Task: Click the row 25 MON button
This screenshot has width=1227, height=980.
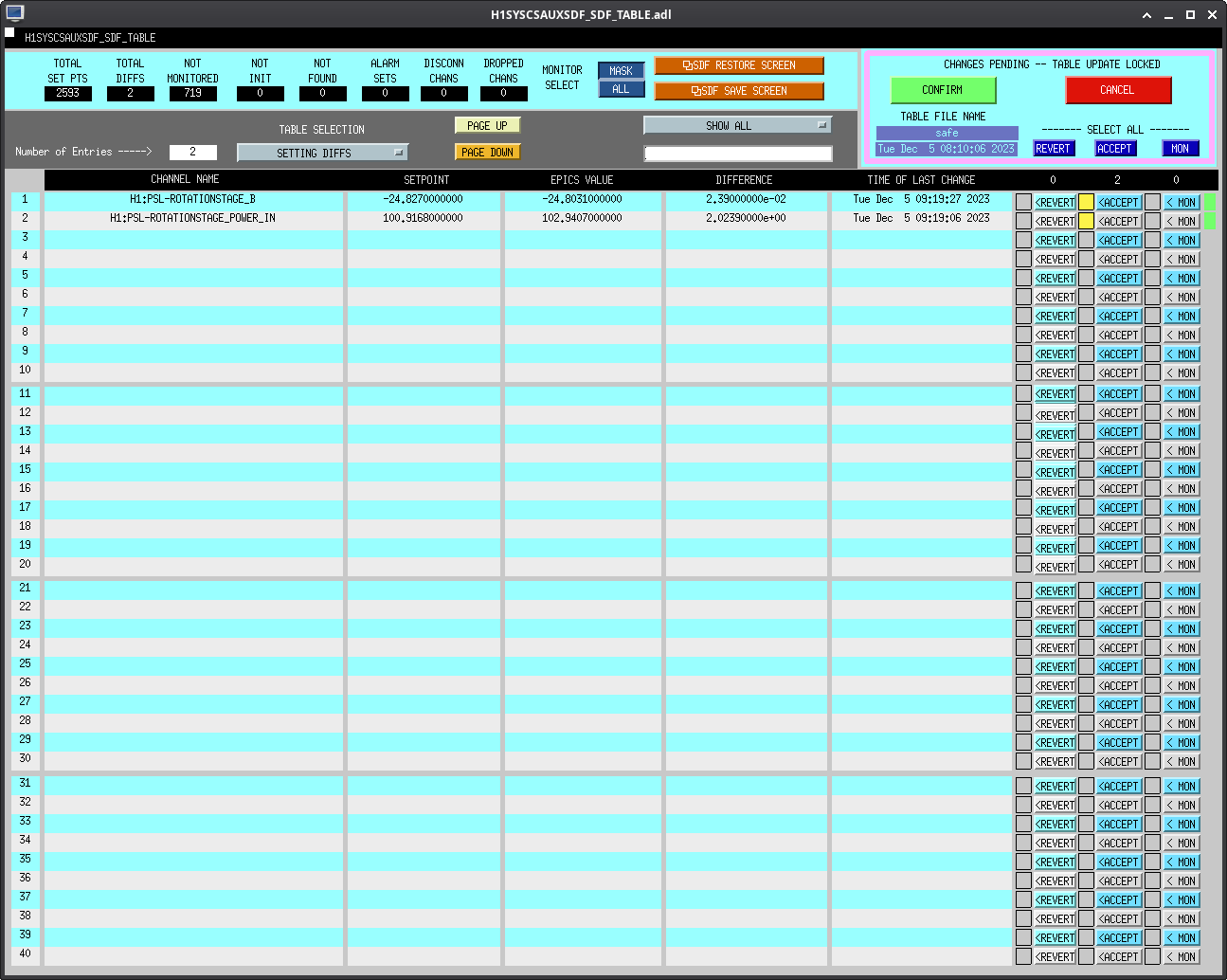Action: [x=1182, y=667]
